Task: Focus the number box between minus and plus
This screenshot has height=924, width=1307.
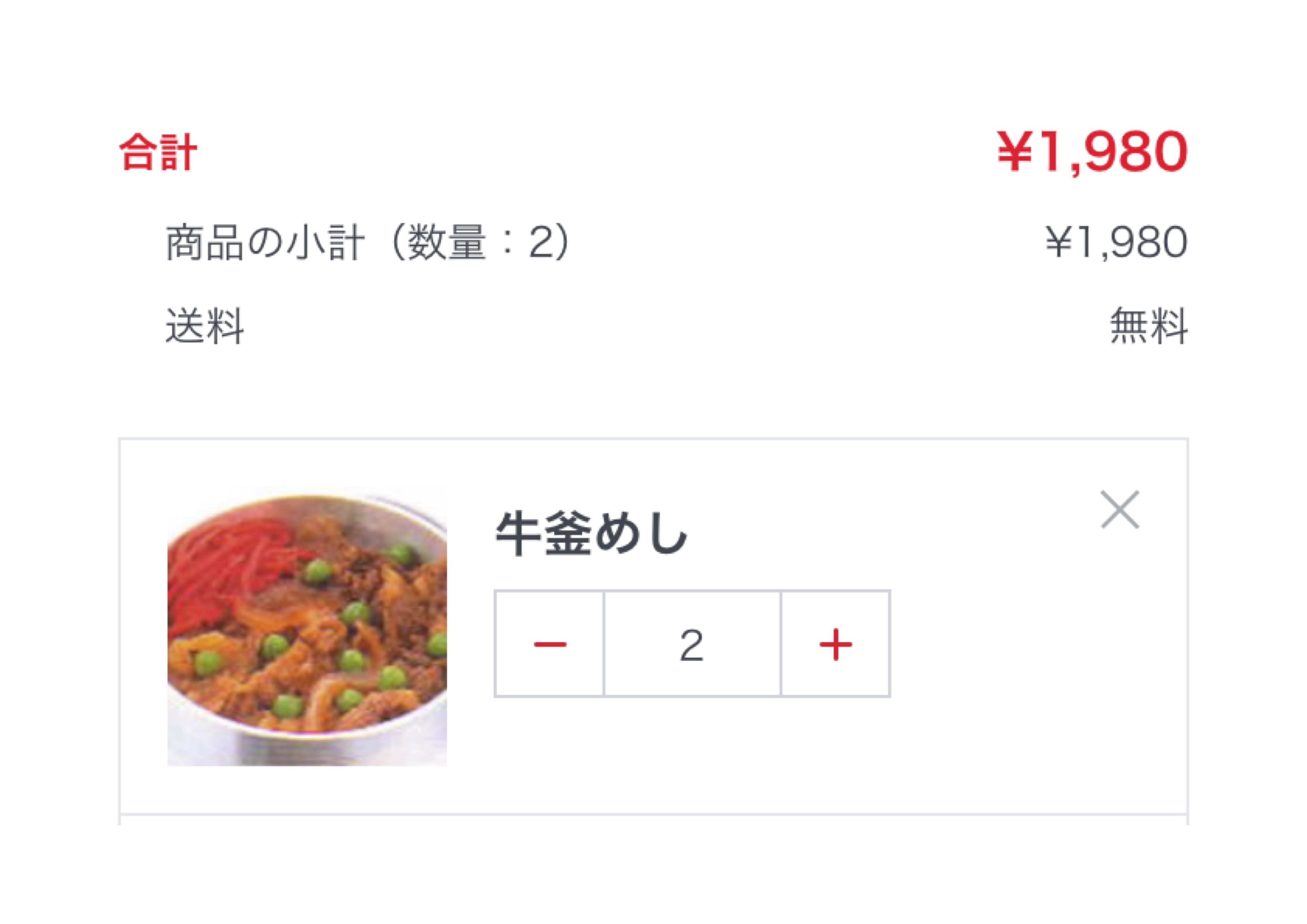Action: 692,644
